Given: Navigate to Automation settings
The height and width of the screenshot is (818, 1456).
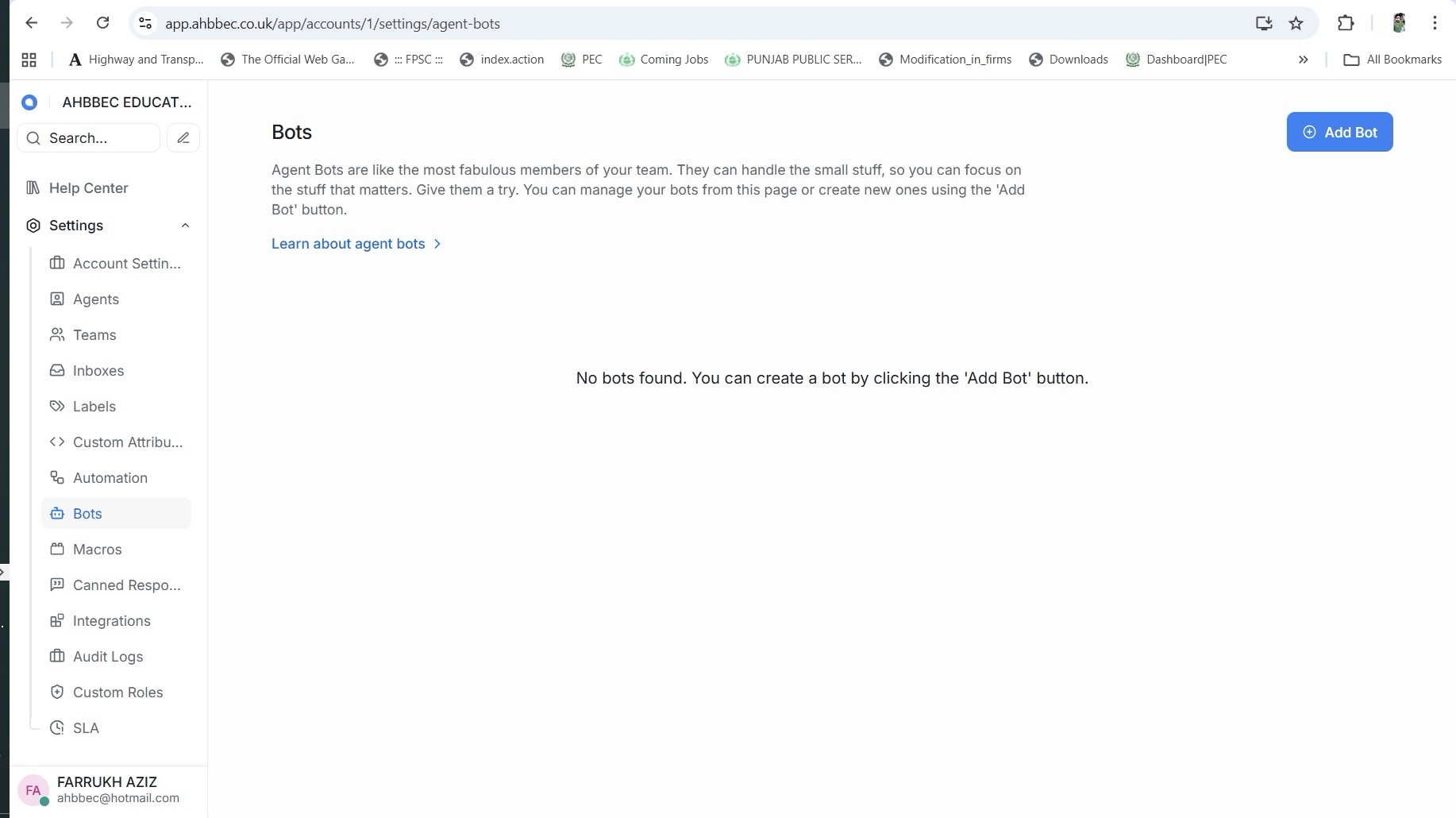Looking at the screenshot, I should [x=110, y=478].
